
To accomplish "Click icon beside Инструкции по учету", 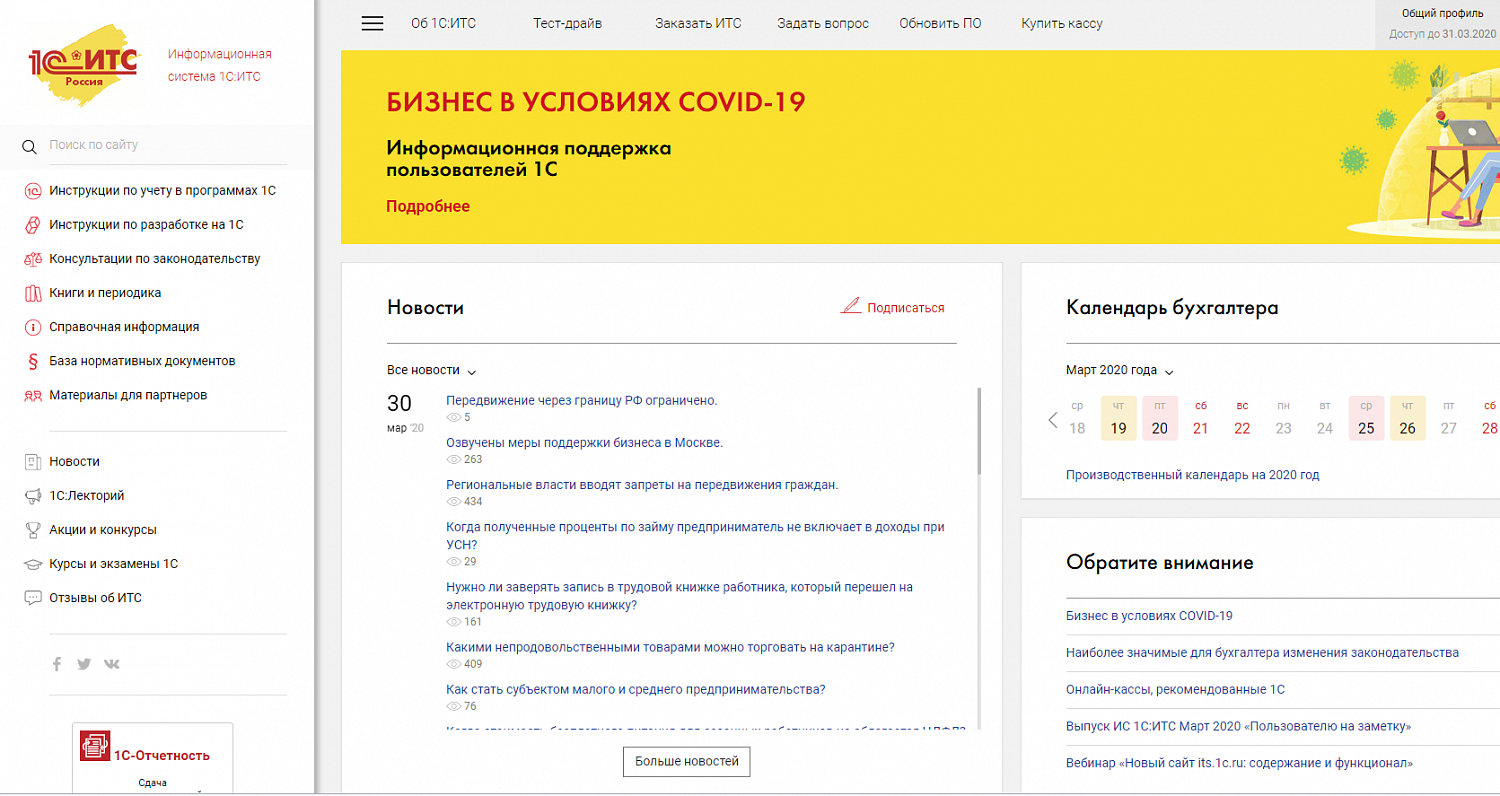I will [x=31, y=190].
